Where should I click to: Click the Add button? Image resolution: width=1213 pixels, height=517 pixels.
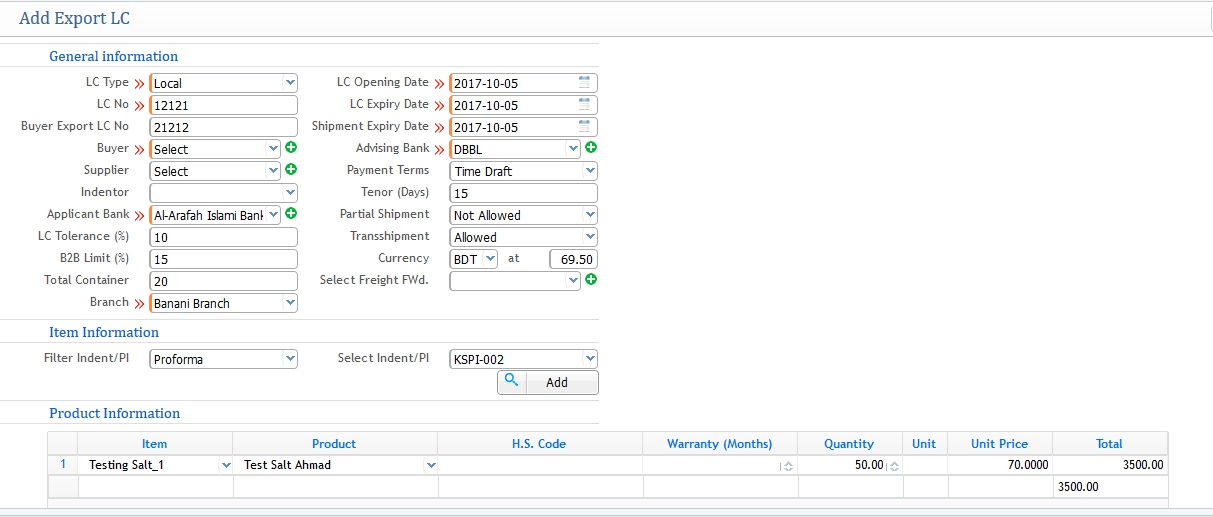click(x=548, y=383)
